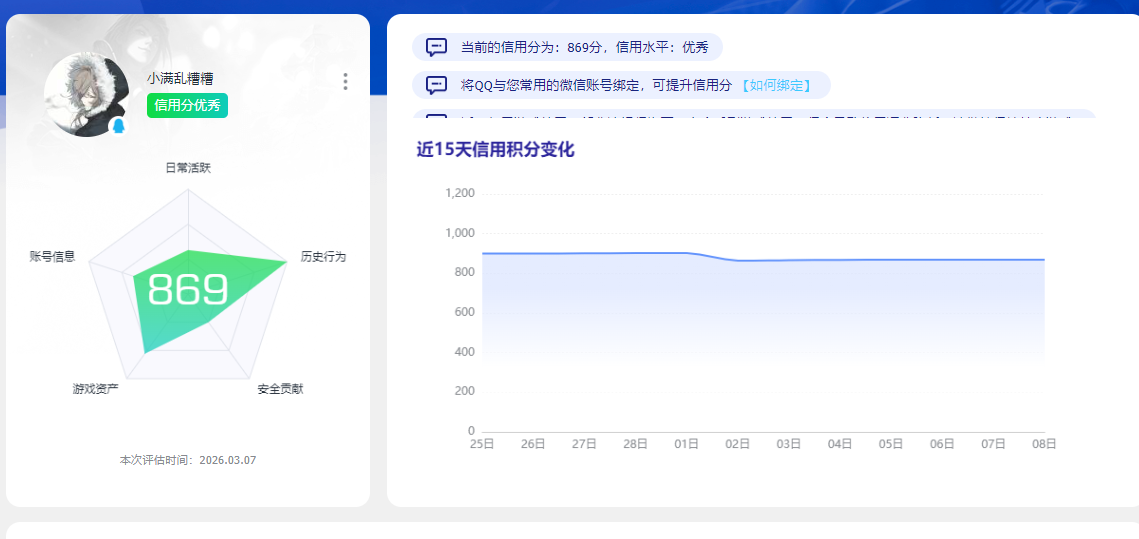This screenshot has width=1139, height=539.
Task: Click the 04日 x-axis label
Action: click(x=840, y=444)
